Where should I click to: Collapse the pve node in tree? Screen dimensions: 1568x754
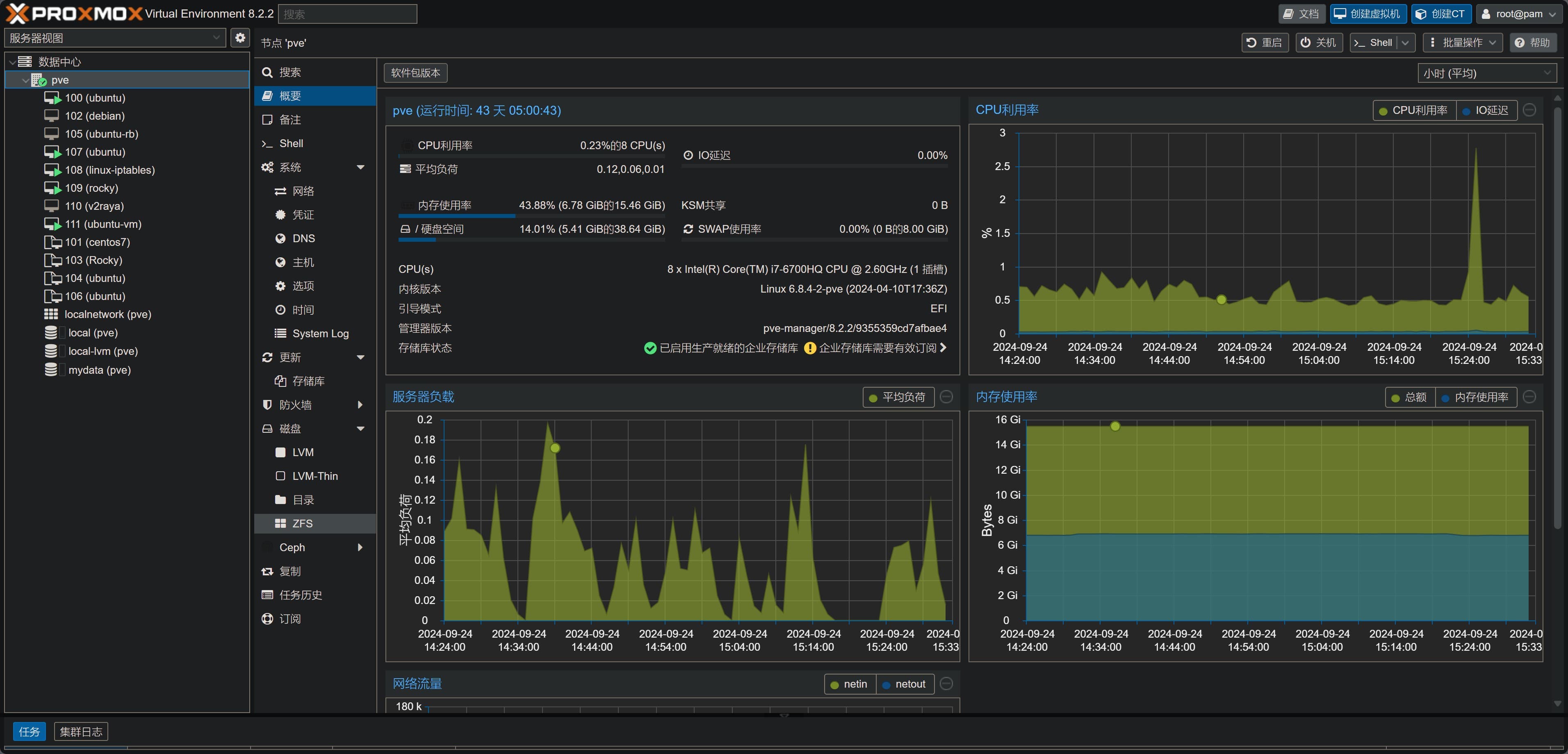pos(25,80)
